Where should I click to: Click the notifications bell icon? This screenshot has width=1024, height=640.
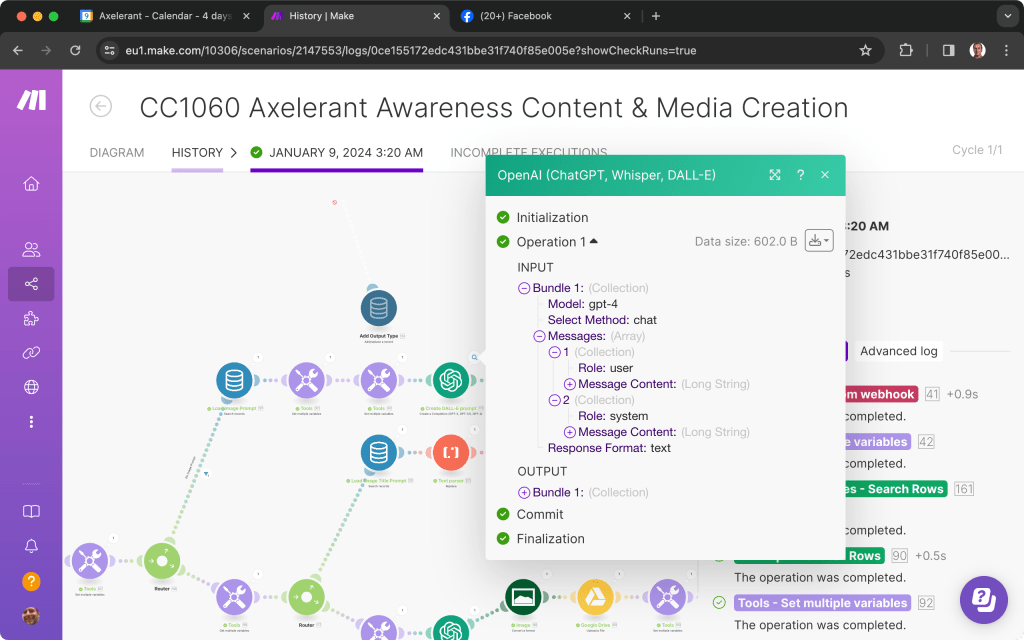pyautogui.click(x=31, y=545)
